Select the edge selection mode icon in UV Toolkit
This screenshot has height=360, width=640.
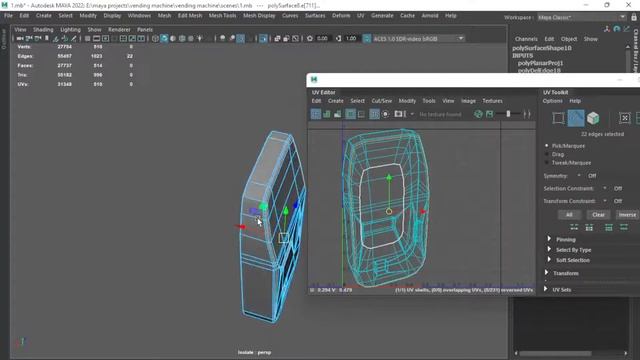click(576, 118)
